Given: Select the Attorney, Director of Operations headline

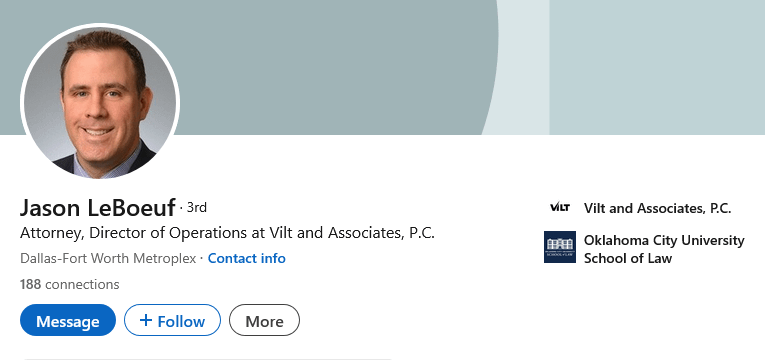Looking at the screenshot, I should point(227,233).
